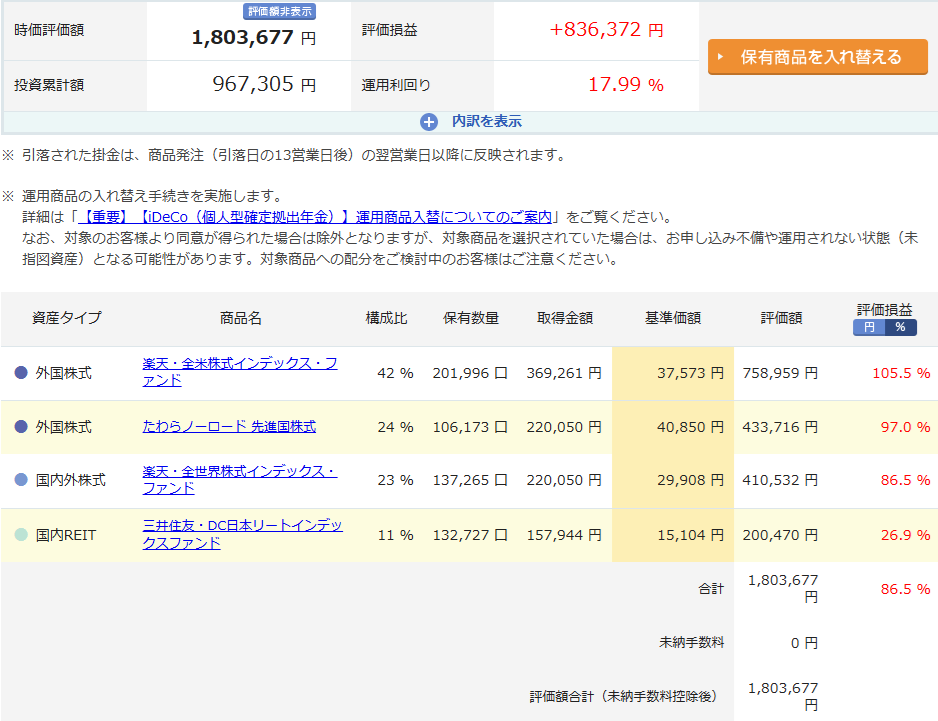Click the 構成比 column header
The width and height of the screenshot is (938, 721).
pos(386,318)
